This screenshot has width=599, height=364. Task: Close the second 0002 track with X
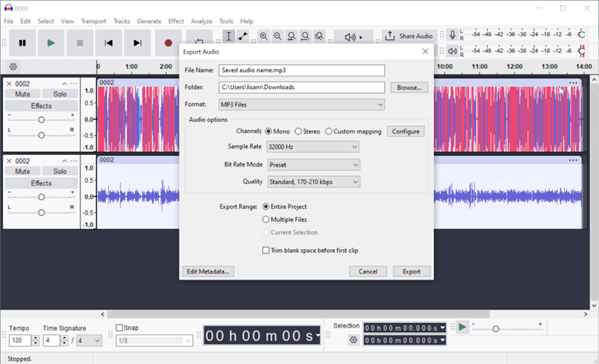(9, 161)
